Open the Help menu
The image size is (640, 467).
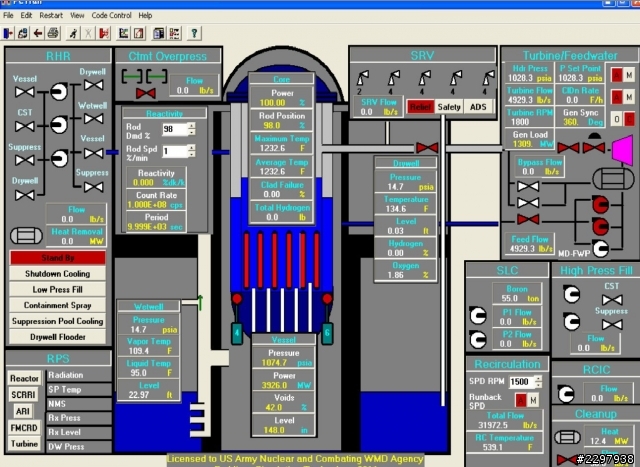[x=145, y=16]
